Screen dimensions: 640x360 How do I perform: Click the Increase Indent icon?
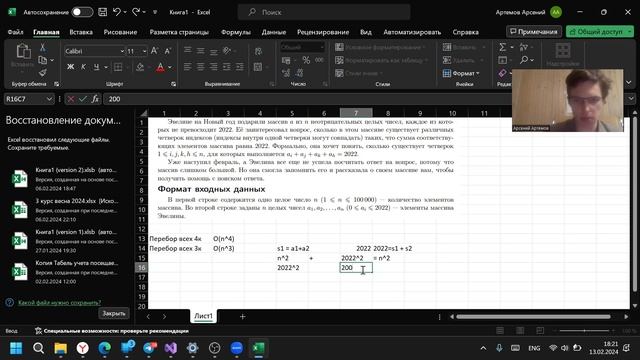(240, 67)
